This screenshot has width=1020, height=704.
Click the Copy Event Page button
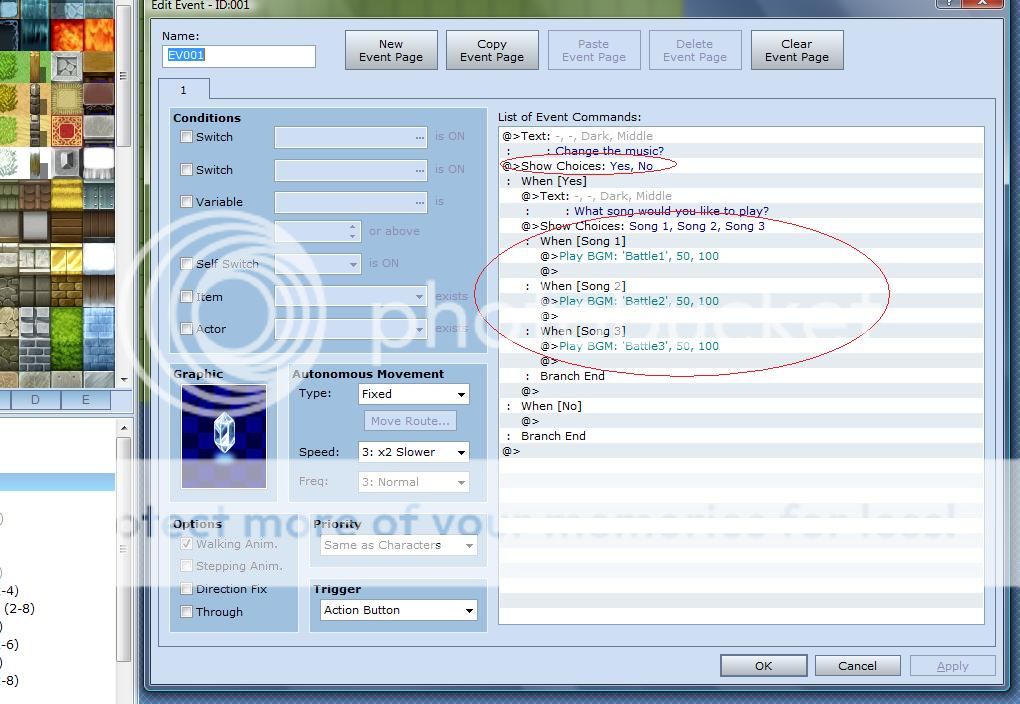pos(492,51)
